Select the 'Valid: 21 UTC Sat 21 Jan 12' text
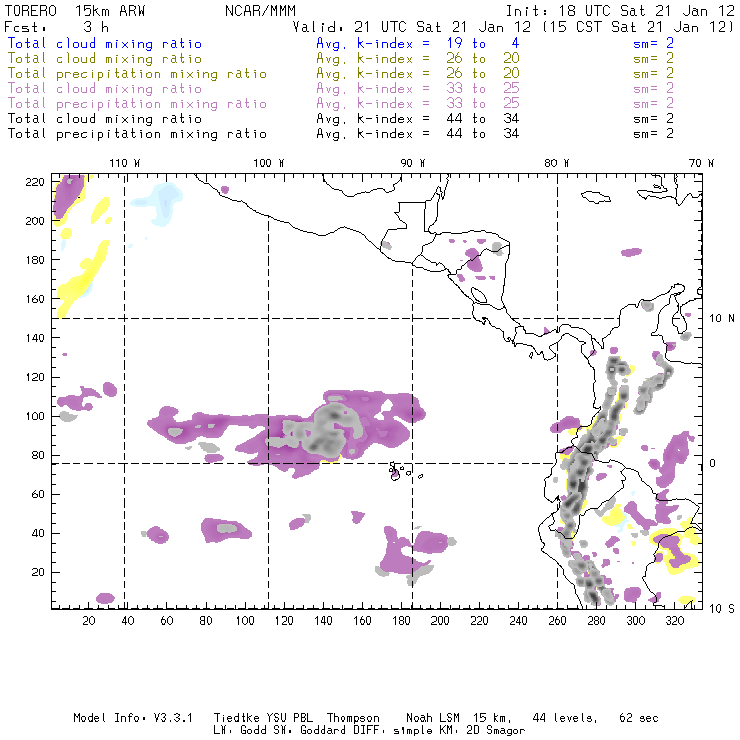The image size is (740, 740). pyautogui.click(x=412, y=27)
